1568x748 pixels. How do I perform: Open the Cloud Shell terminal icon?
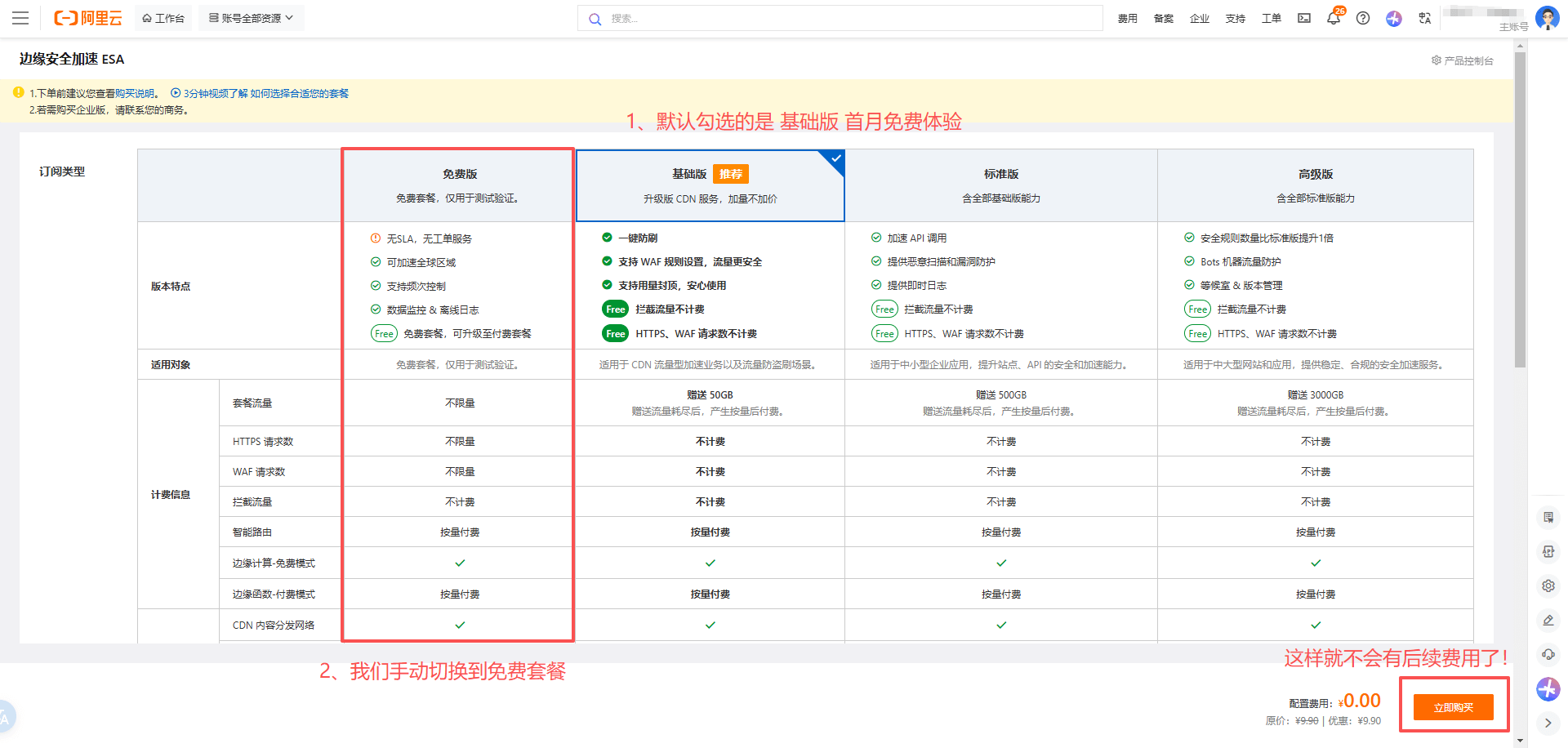click(1304, 18)
